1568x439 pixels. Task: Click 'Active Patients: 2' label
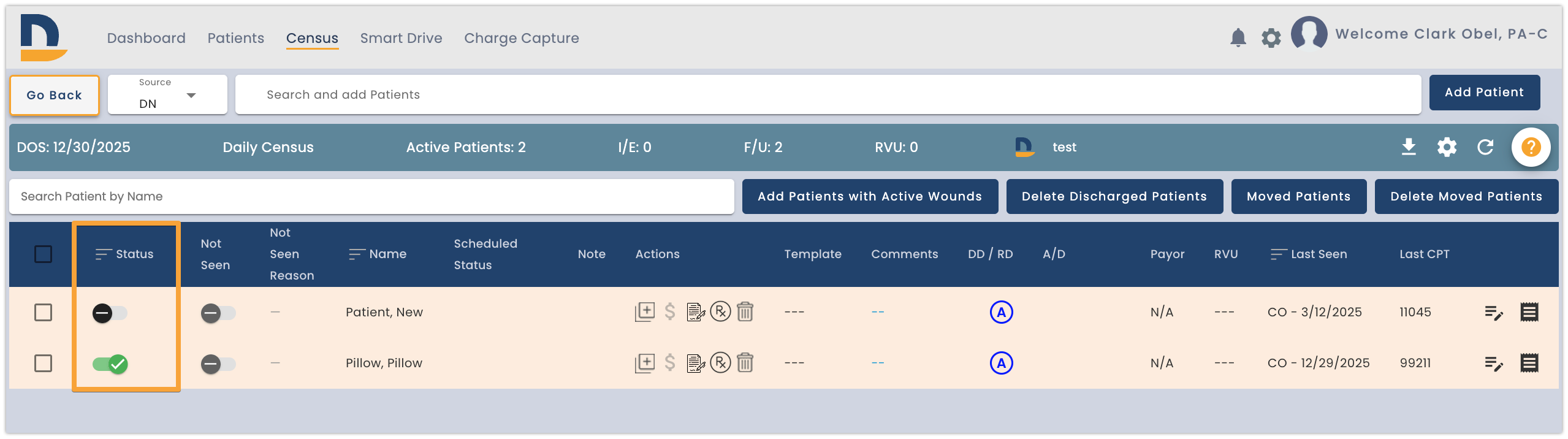pos(466,147)
